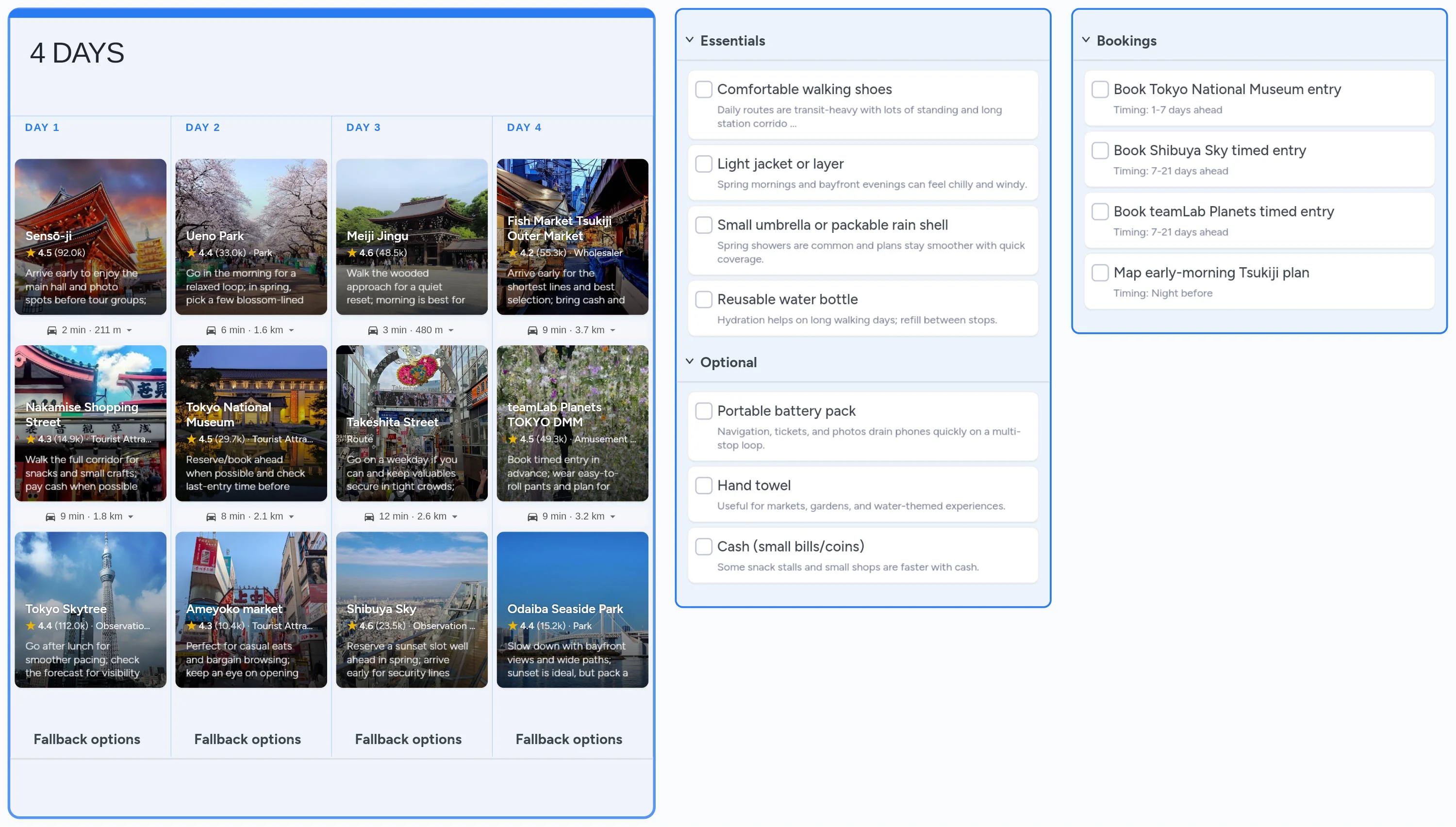Click car icon beside 9 min · 3.7 km
Viewport: 1456px width, 827px height.
(x=532, y=330)
